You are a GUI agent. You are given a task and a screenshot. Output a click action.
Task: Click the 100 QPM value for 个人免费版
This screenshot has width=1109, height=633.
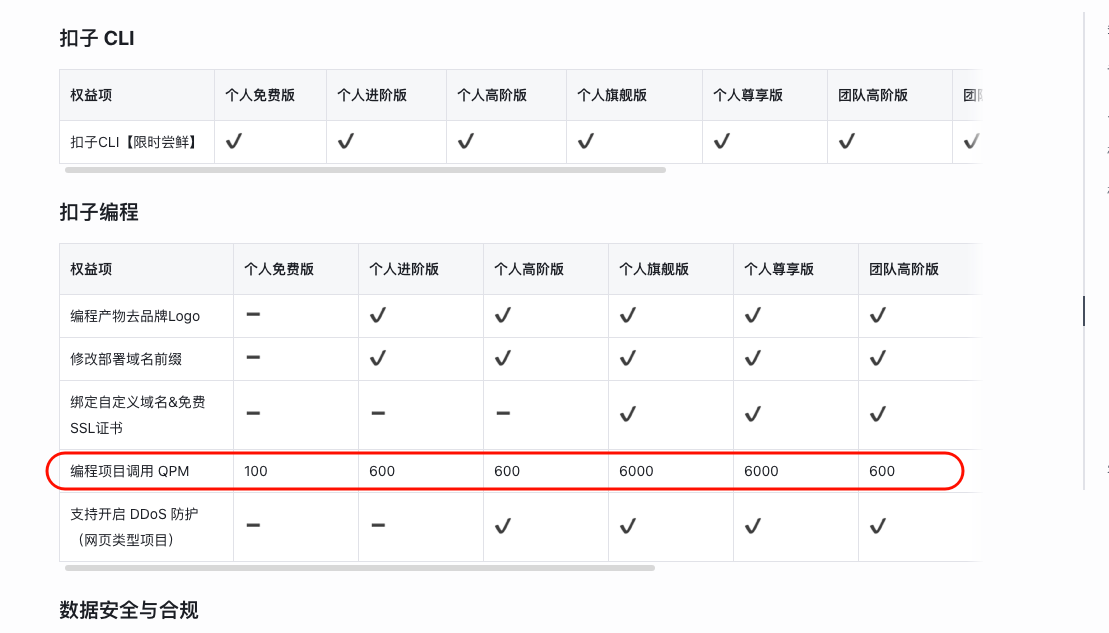(x=256, y=471)
